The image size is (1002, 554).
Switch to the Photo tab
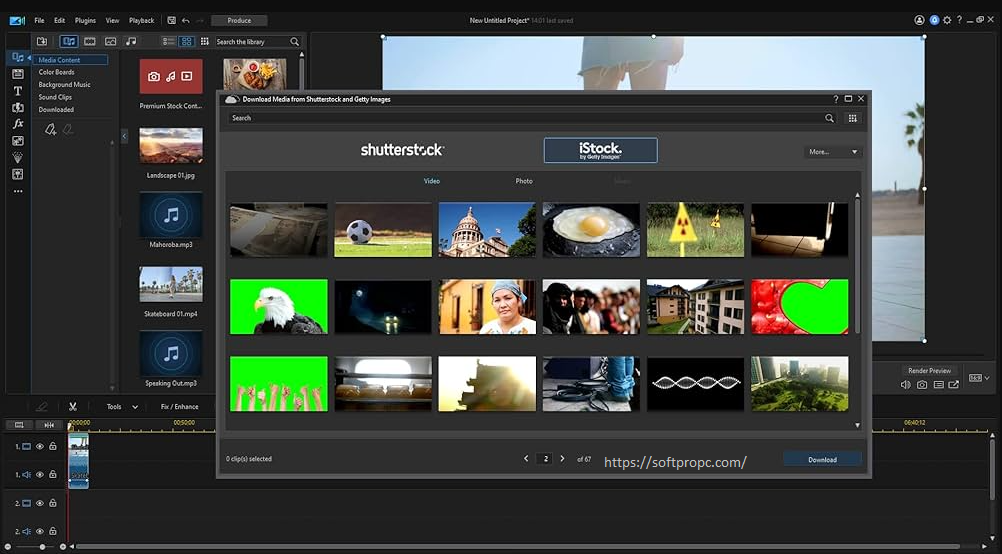coord(524,181)
